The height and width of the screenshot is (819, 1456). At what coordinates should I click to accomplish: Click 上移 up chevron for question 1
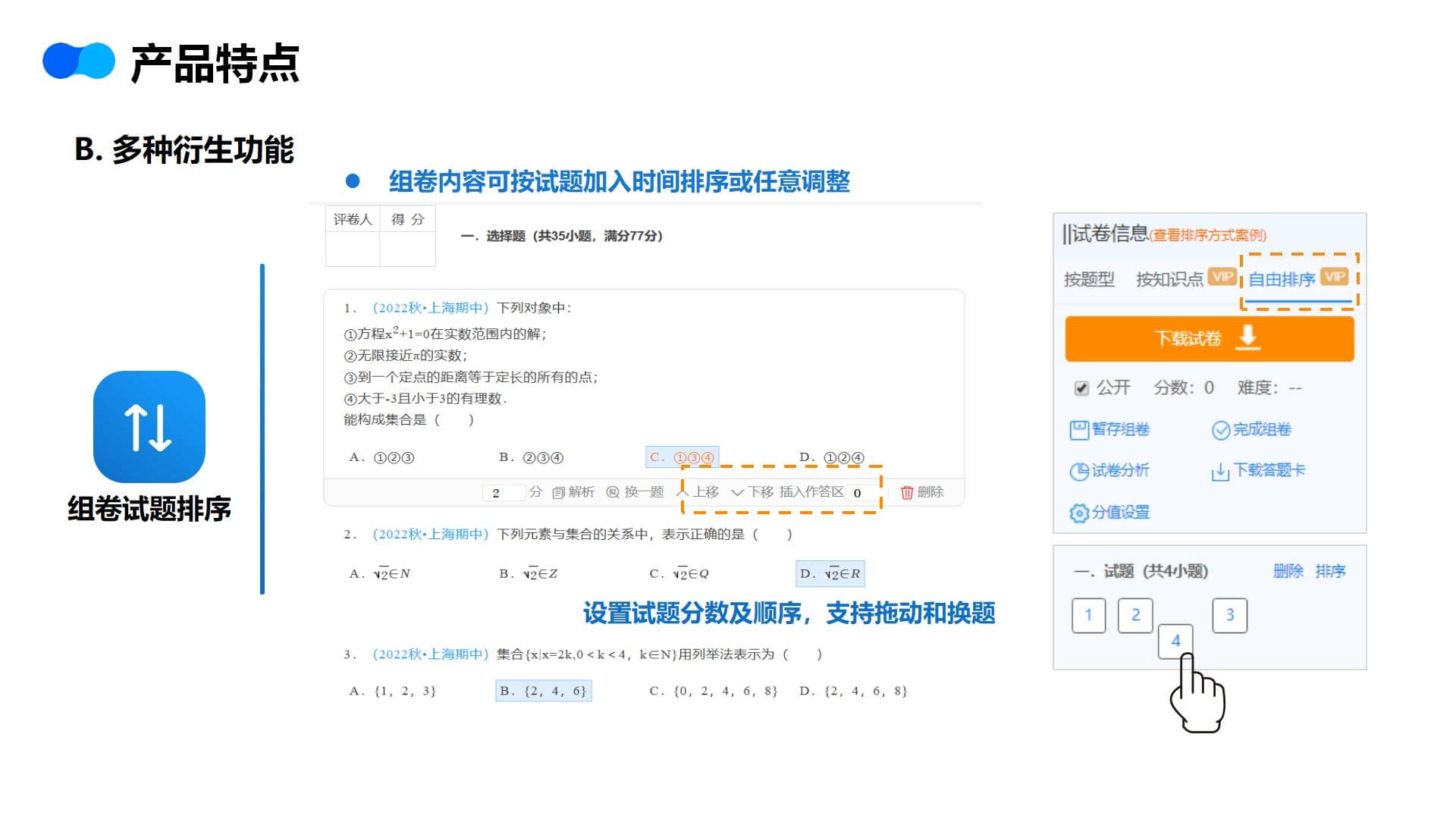[682, 492]
